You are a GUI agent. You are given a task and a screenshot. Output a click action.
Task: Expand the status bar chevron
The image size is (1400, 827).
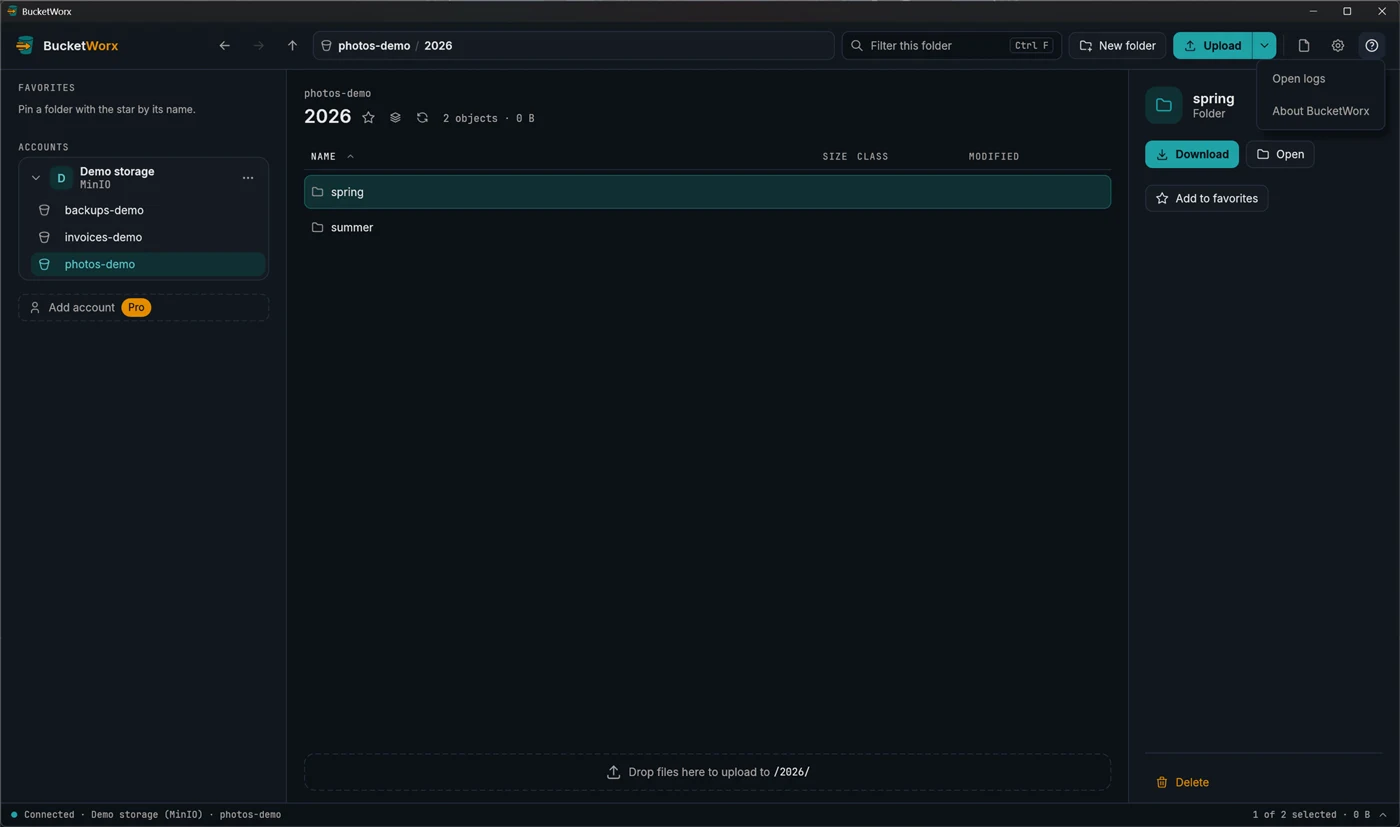[x=1383, y=815]
